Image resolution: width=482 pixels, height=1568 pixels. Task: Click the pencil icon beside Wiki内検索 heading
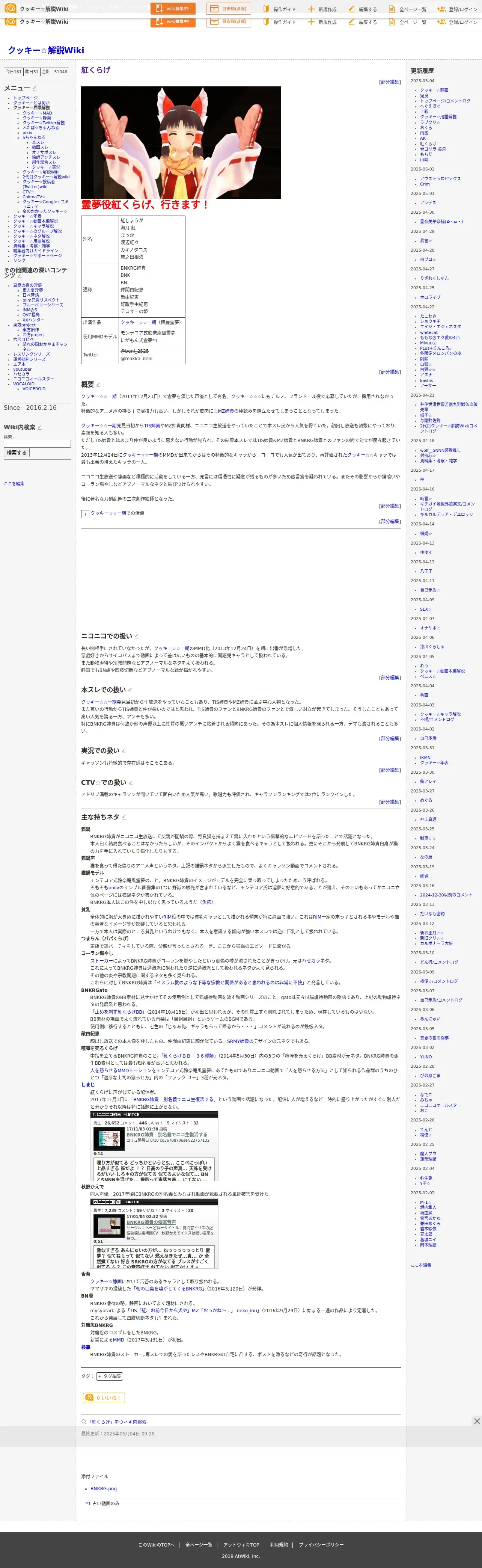pyautogui.click(x=39, y=427)
